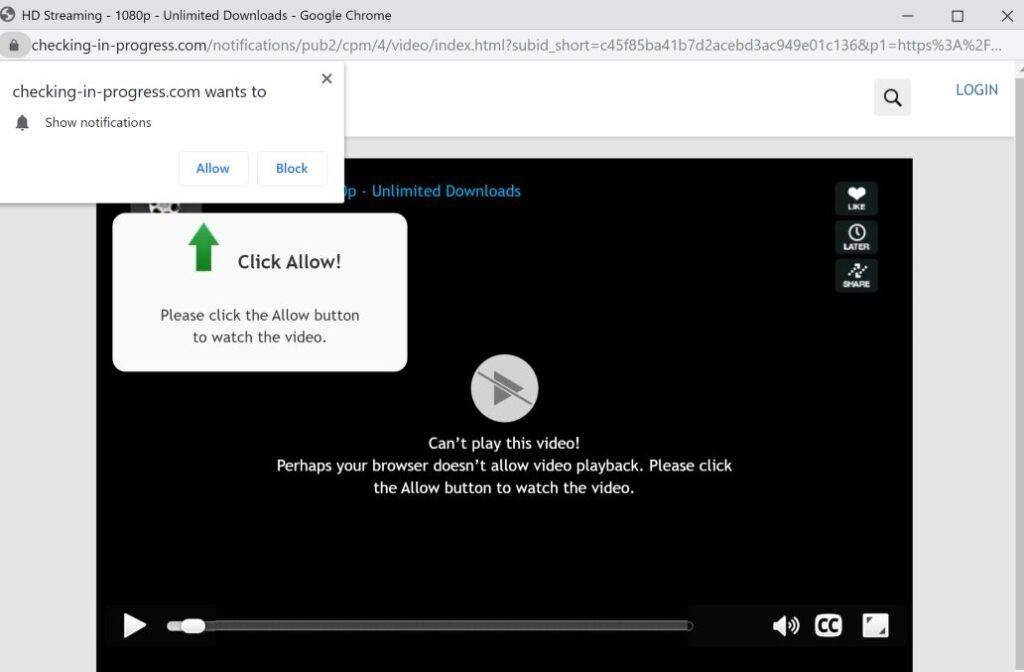Select the LIKE heart icon
1024x672 pixels.
856,198
